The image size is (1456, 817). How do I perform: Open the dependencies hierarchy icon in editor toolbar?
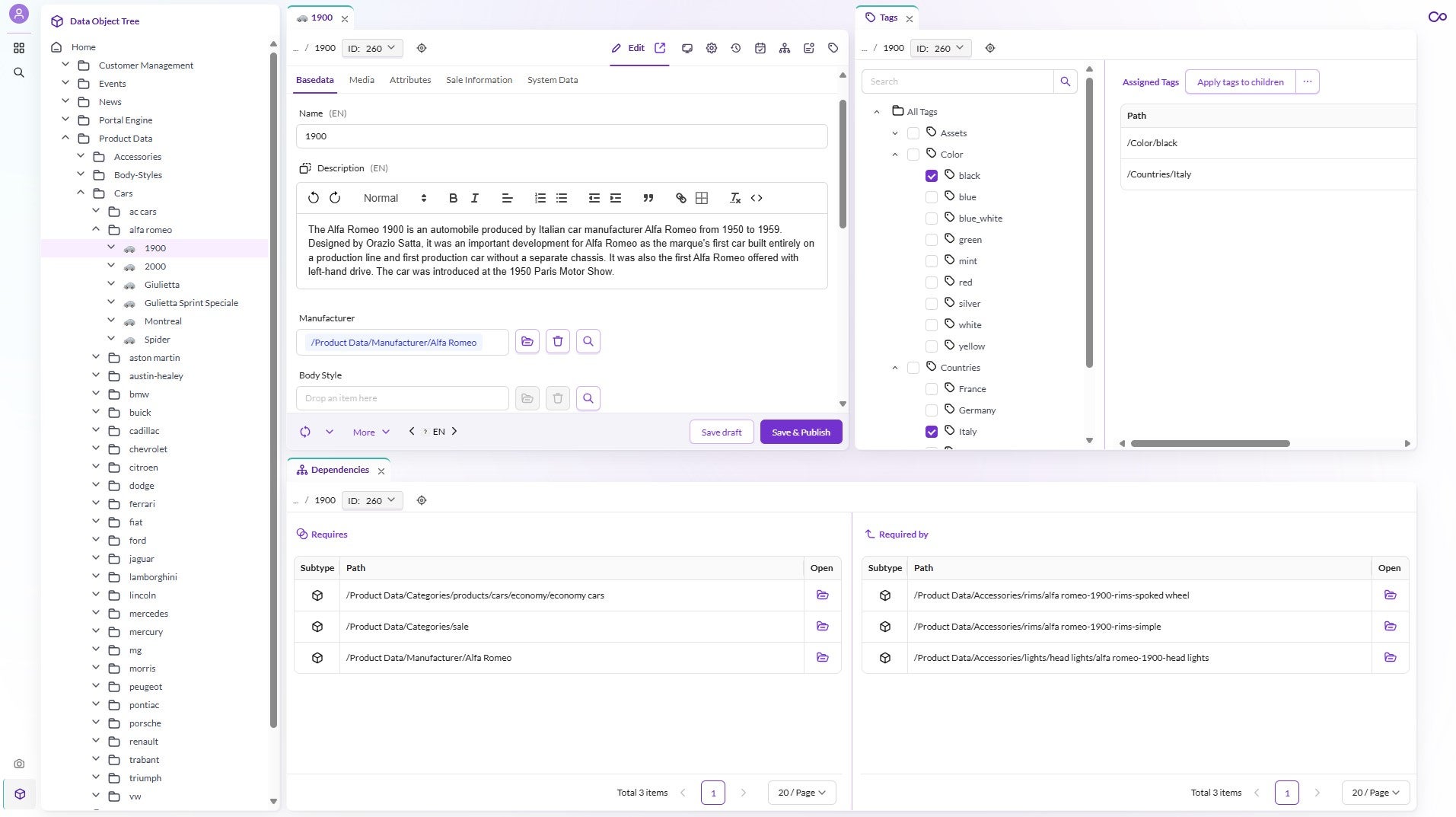785,48
